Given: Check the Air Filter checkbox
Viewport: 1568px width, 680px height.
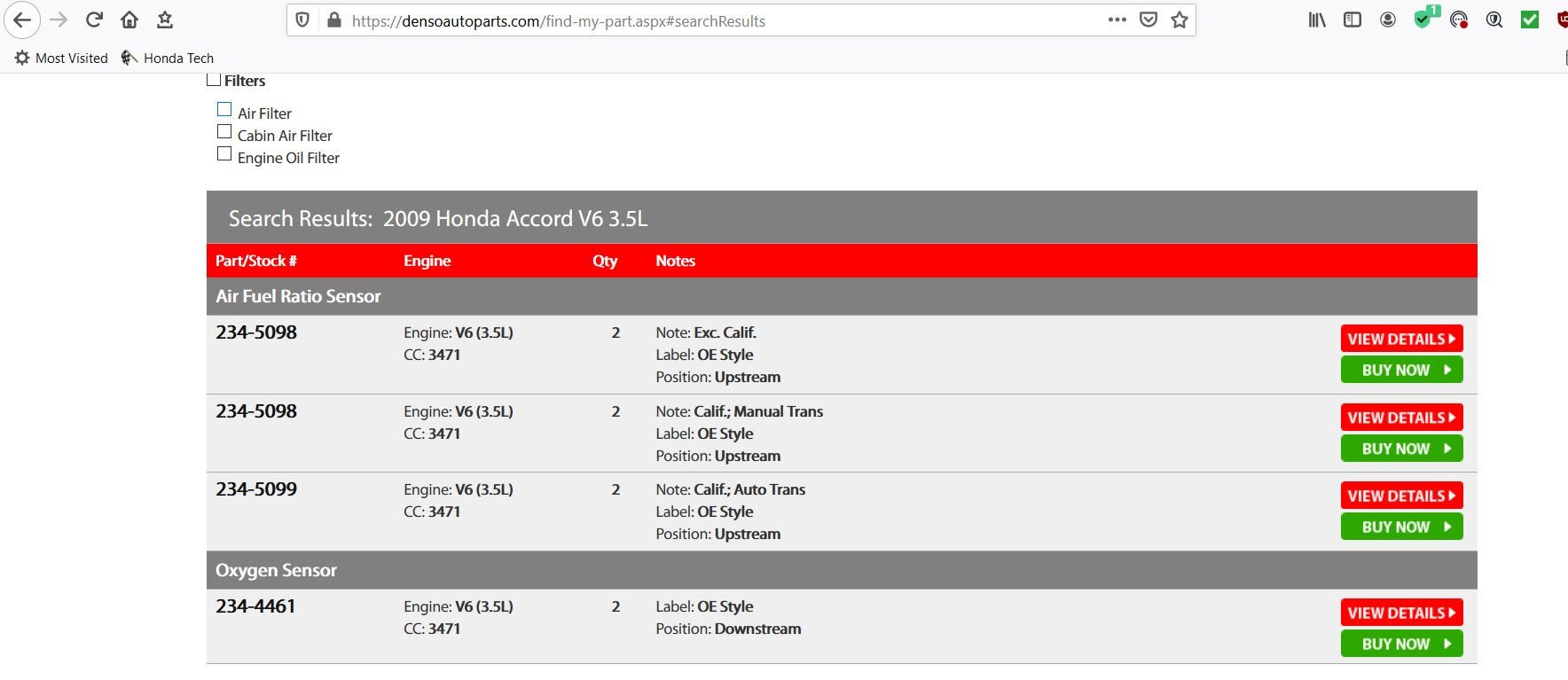Looking at the screenshot, I should (224, 110).
